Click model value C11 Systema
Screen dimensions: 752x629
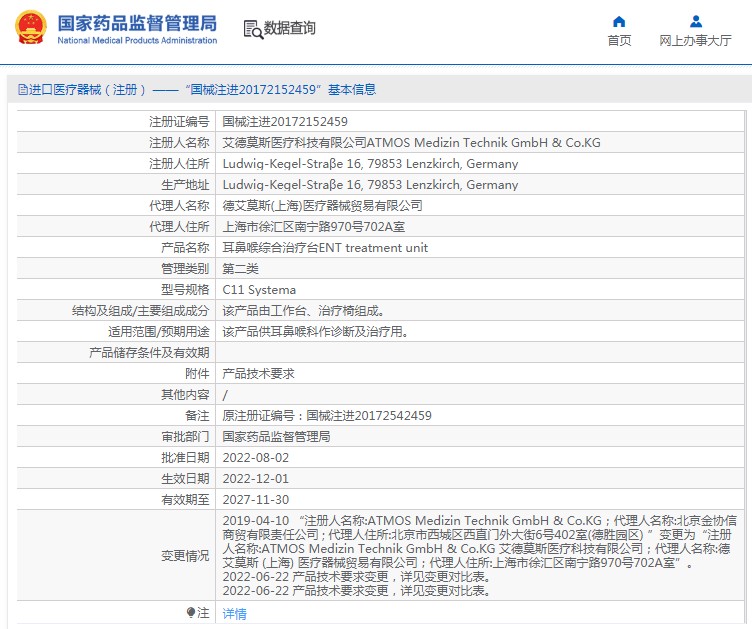click(x=259, y=290)
